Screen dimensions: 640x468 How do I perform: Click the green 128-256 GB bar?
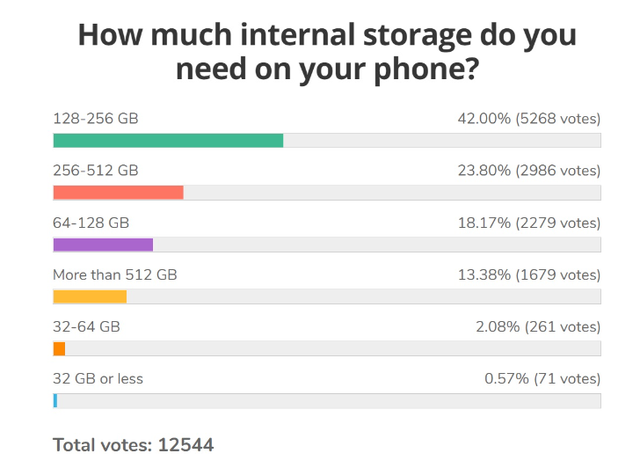tap(168, 140)
